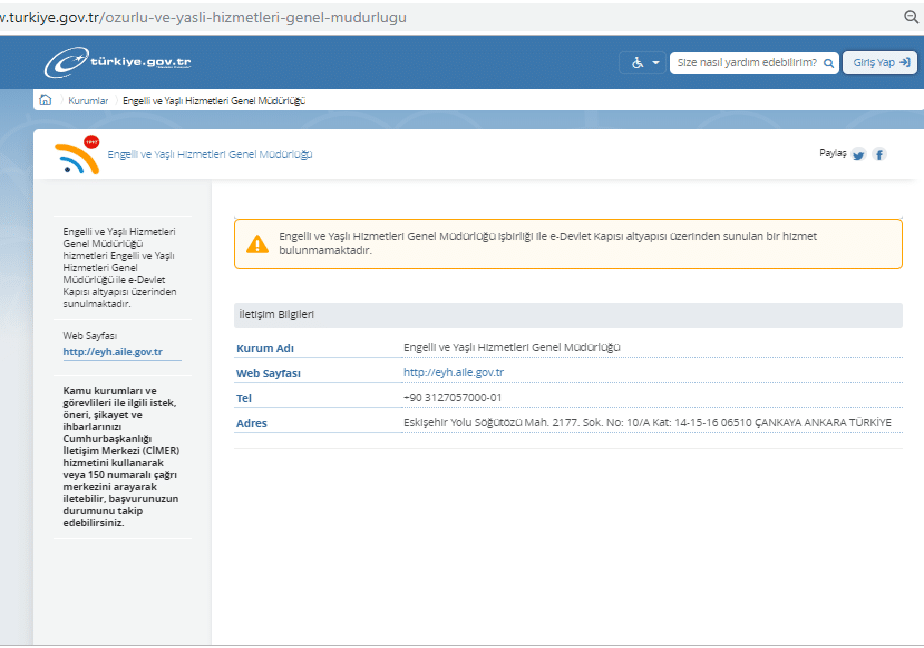Open the sidebar link http://eyh.aile.gov.tr

coord(113,352)
